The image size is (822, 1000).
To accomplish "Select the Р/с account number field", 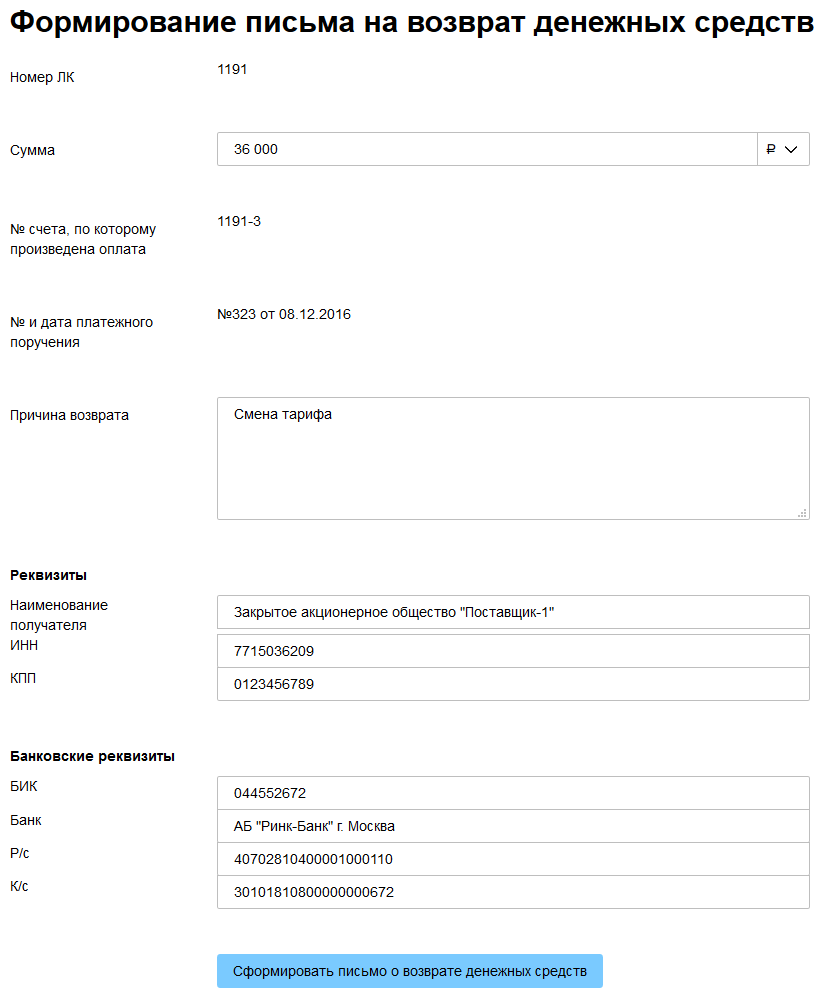I will pos(512,859).
